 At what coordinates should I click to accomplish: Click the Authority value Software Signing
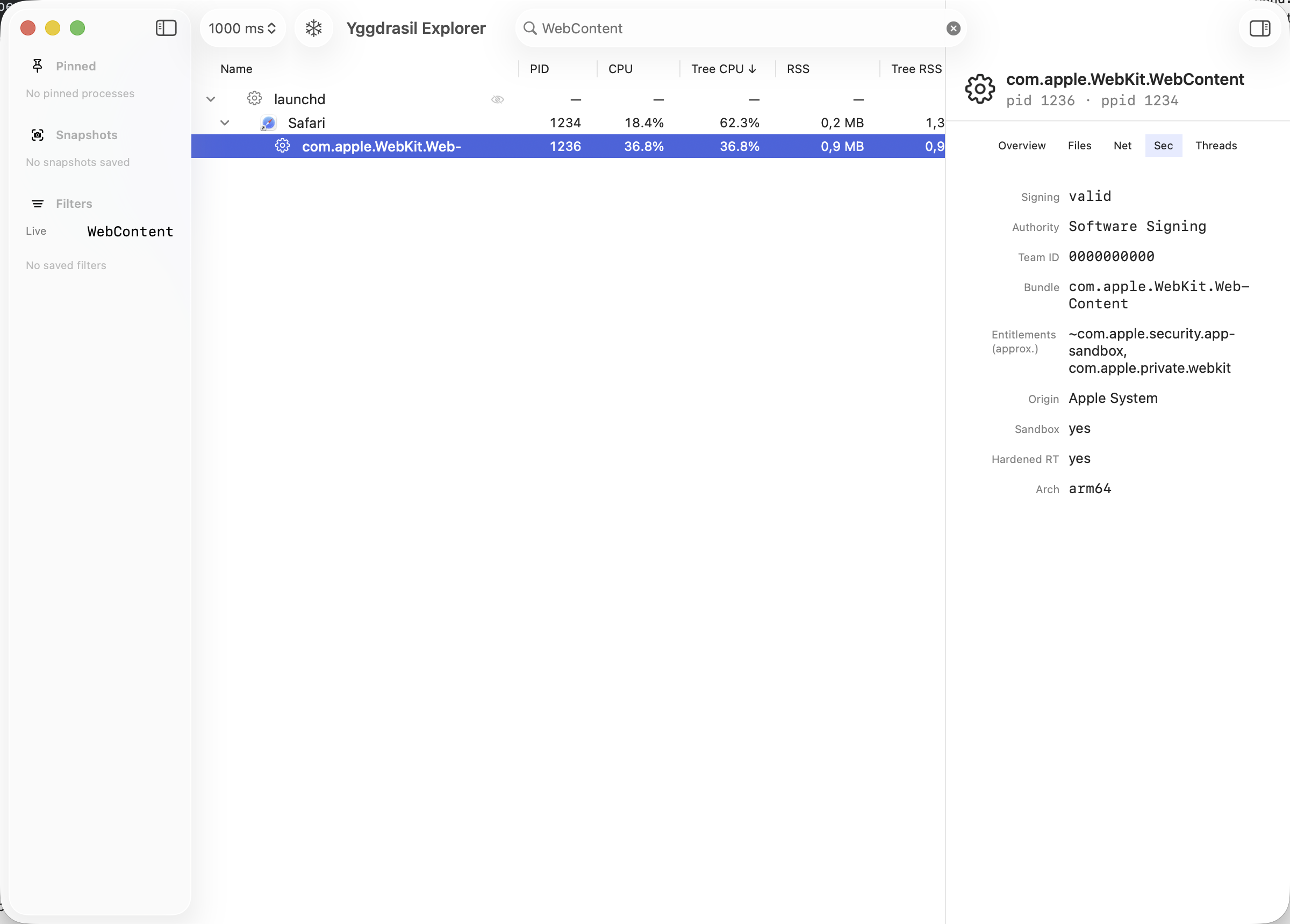tap(1137, 226)
